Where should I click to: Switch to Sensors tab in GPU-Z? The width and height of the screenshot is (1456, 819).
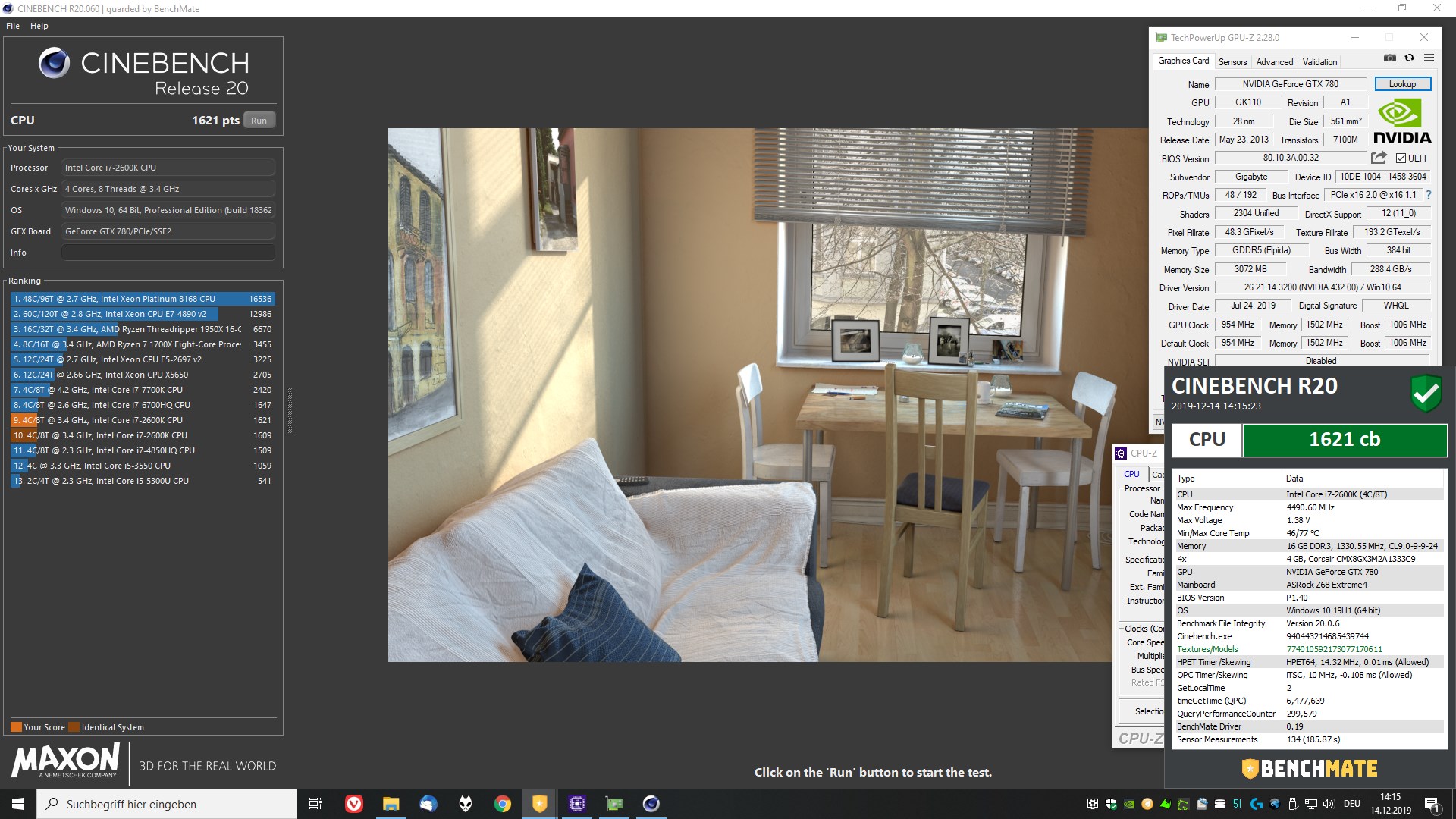tap(1232, 62)
